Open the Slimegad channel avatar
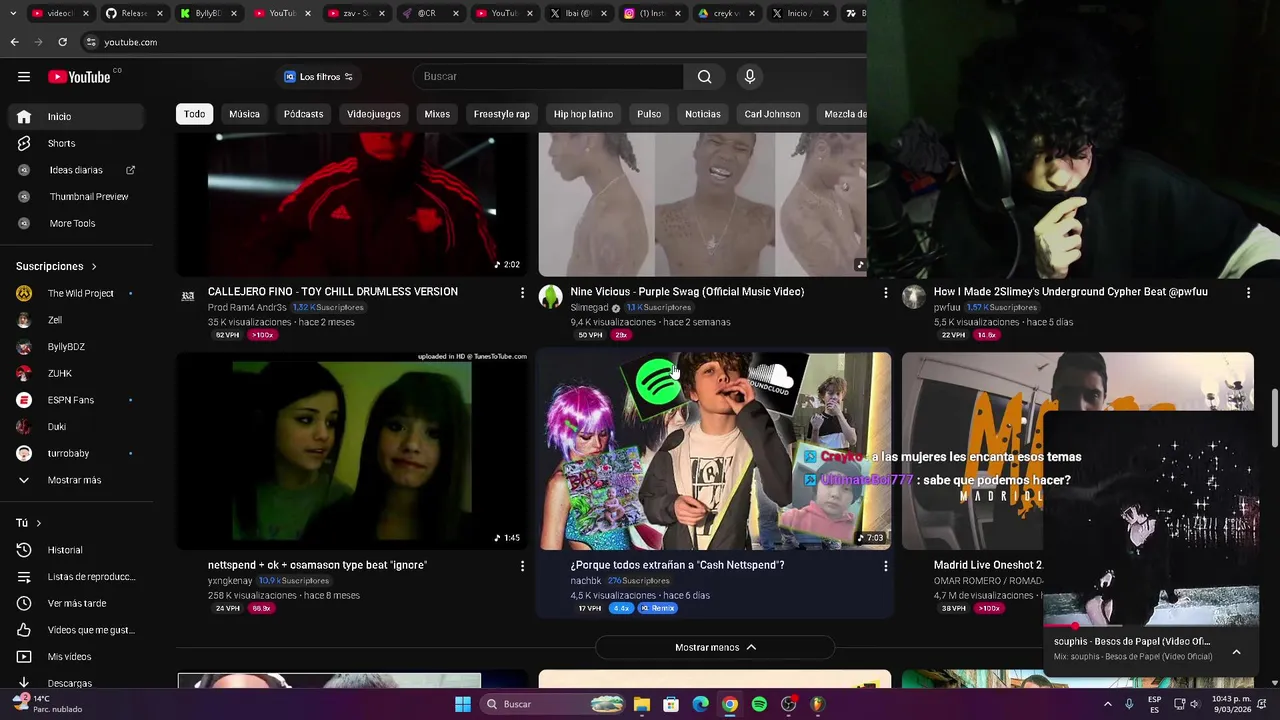Screen dimensions: 1280x720 pyautogui.click(x=550, y=296)
